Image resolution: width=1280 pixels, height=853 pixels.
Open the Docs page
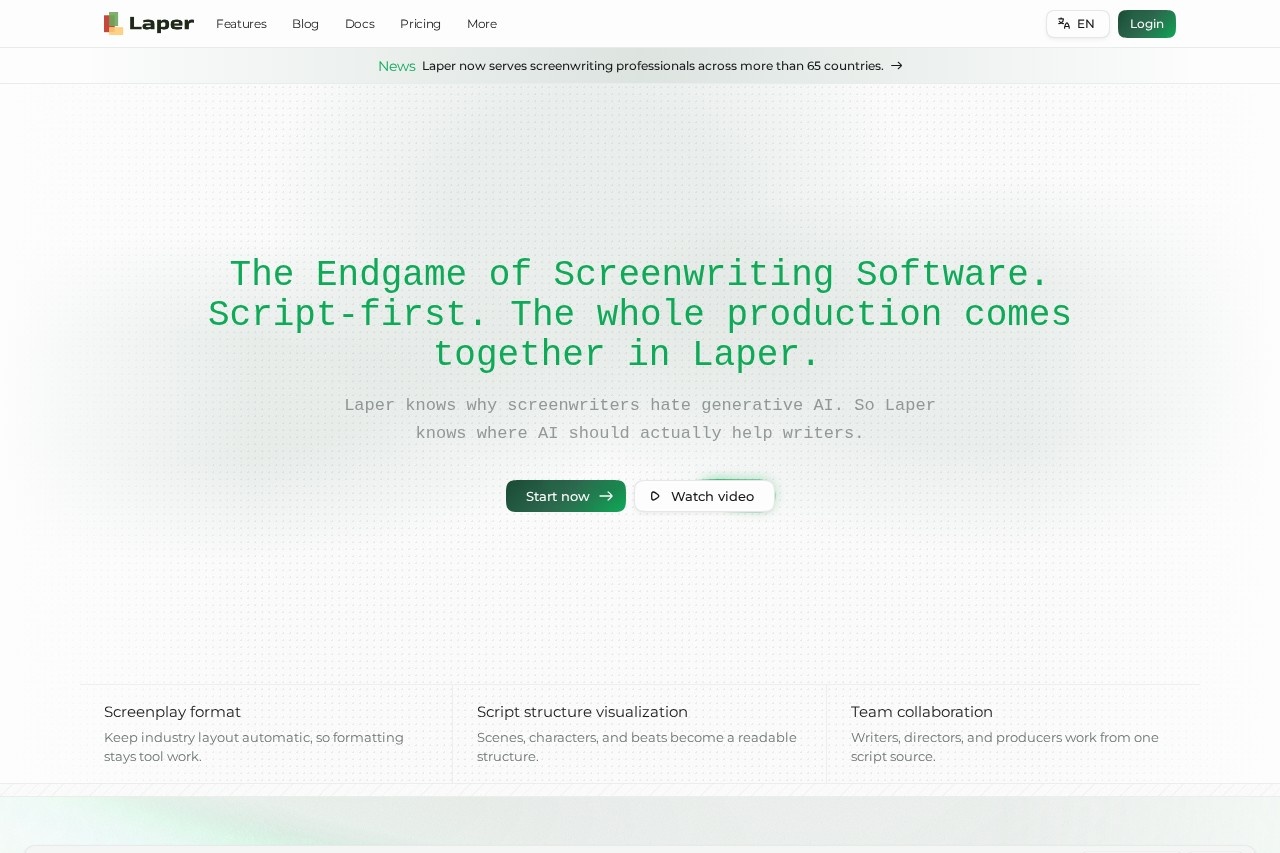click(360, 24)
